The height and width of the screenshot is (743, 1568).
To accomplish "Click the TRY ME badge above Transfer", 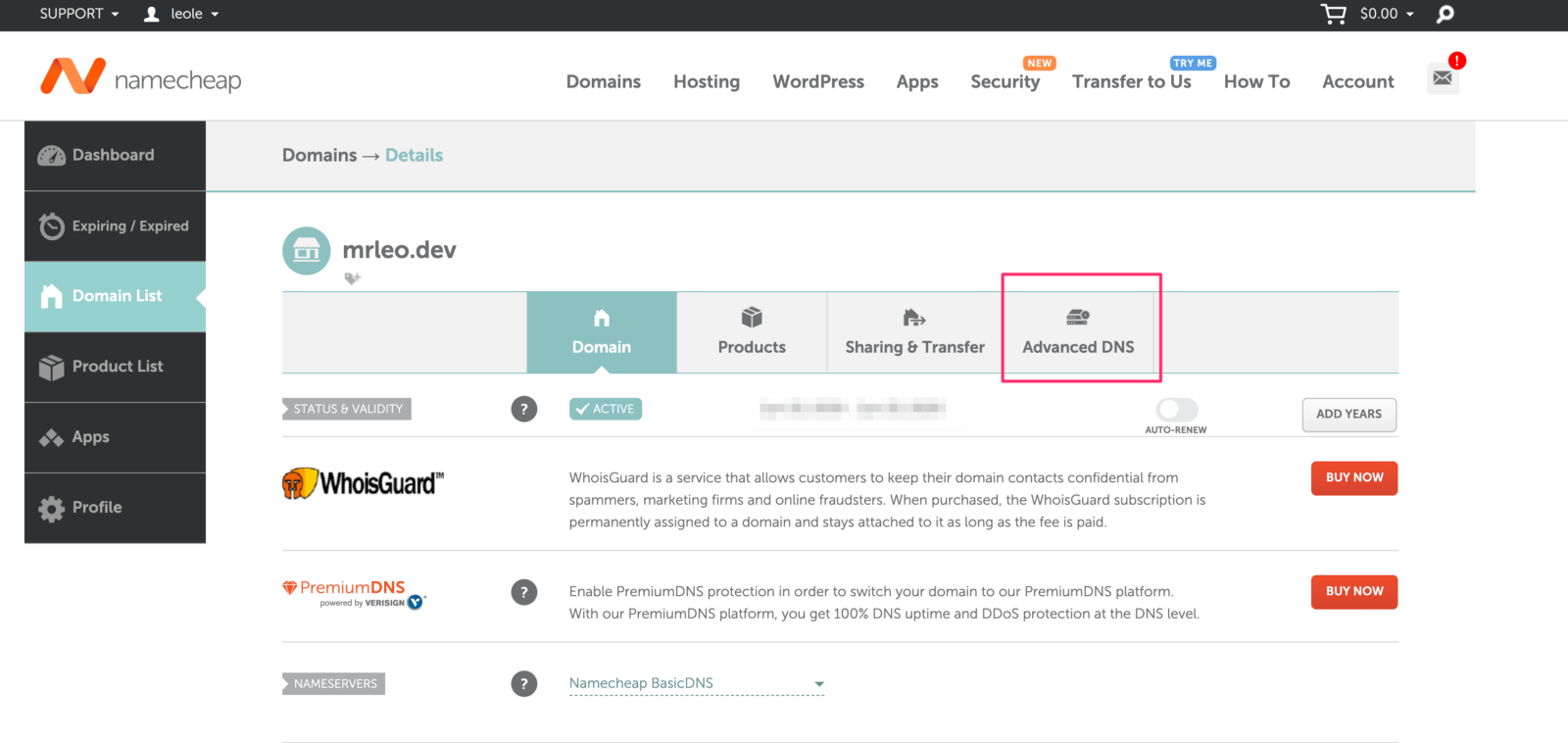I will (x=1193, y=63).
